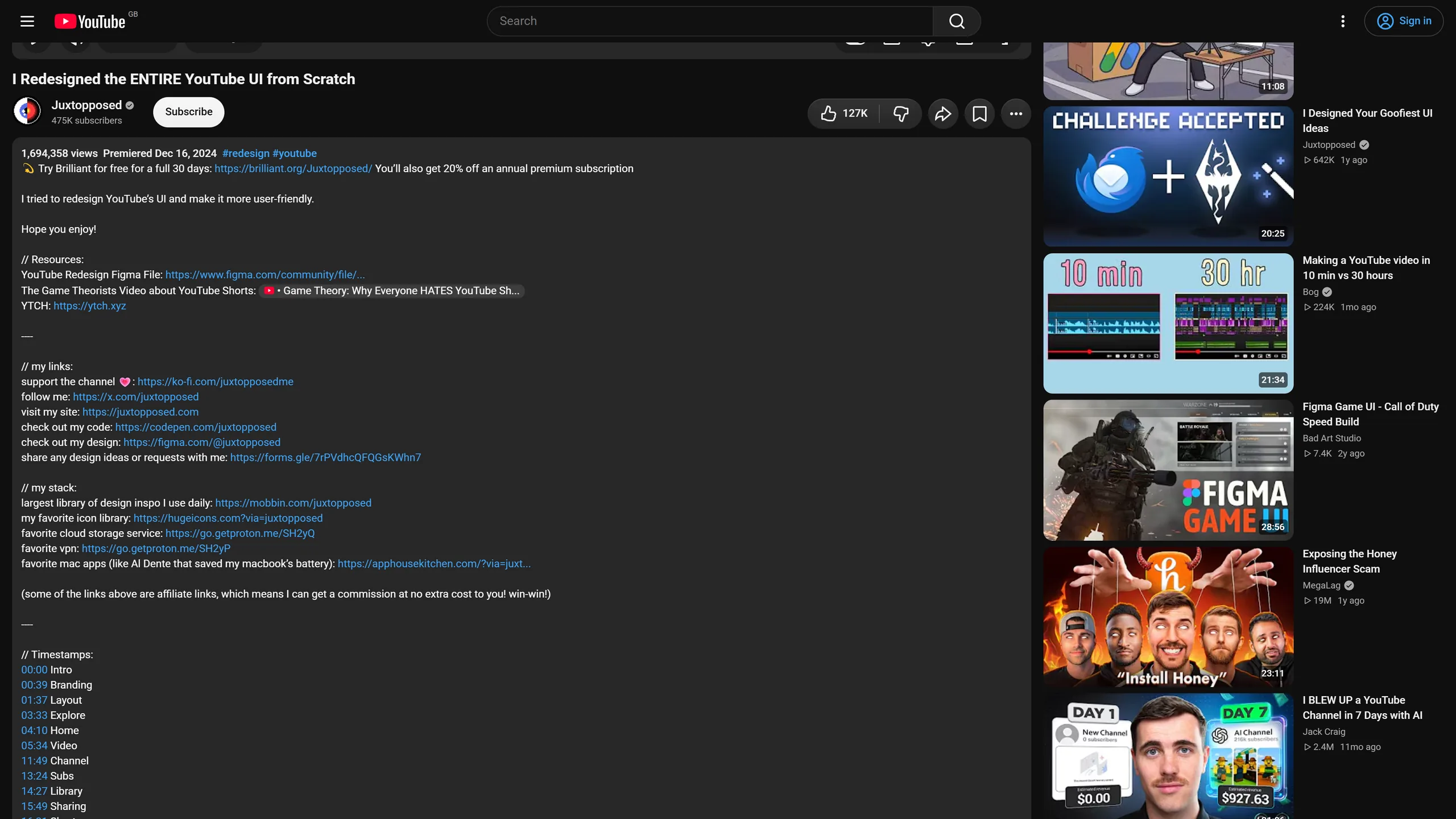Open the Install Honey video thumbnail
1456x819 pixels.
pyautogui.click(x=1168, y=617)
